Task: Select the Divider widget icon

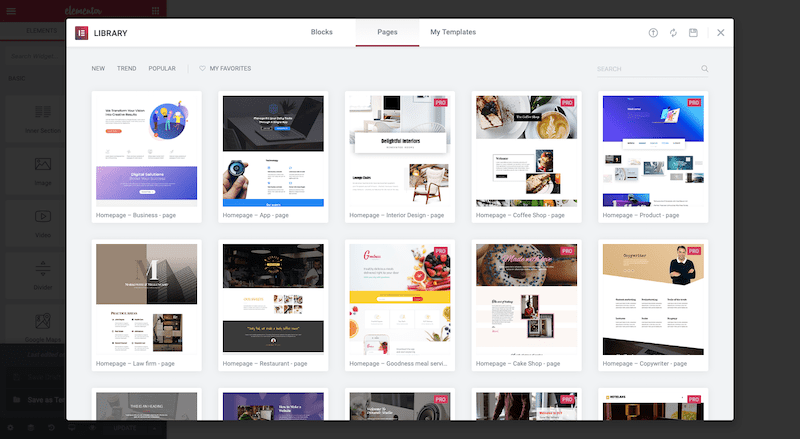Action: coord(43,269)
